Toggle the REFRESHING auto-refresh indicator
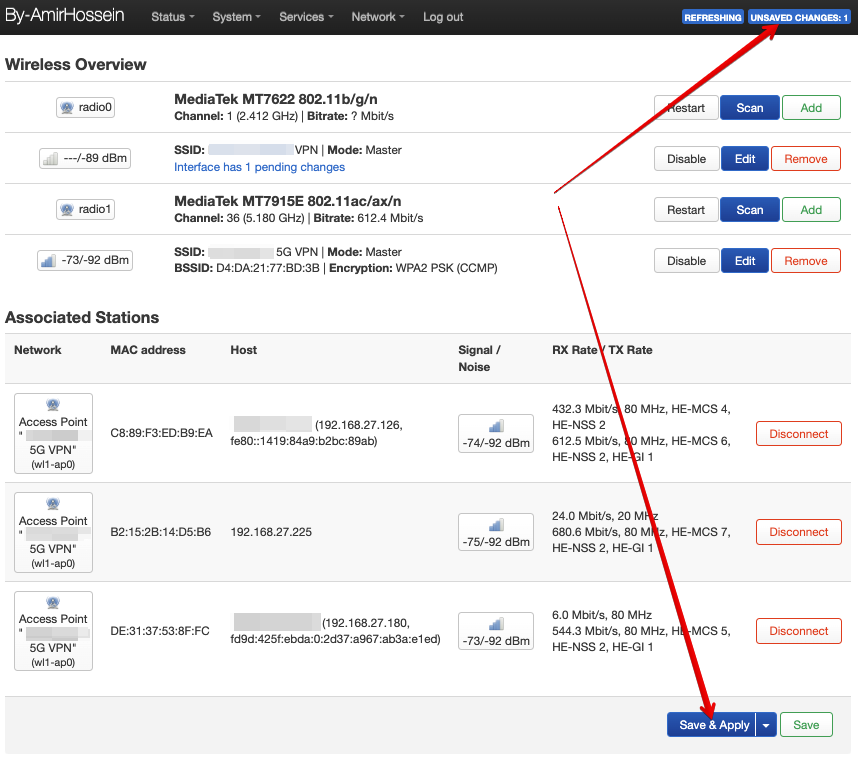Image resolution: width=858 pixels, height=770 pixels. [x=713, y=18]
